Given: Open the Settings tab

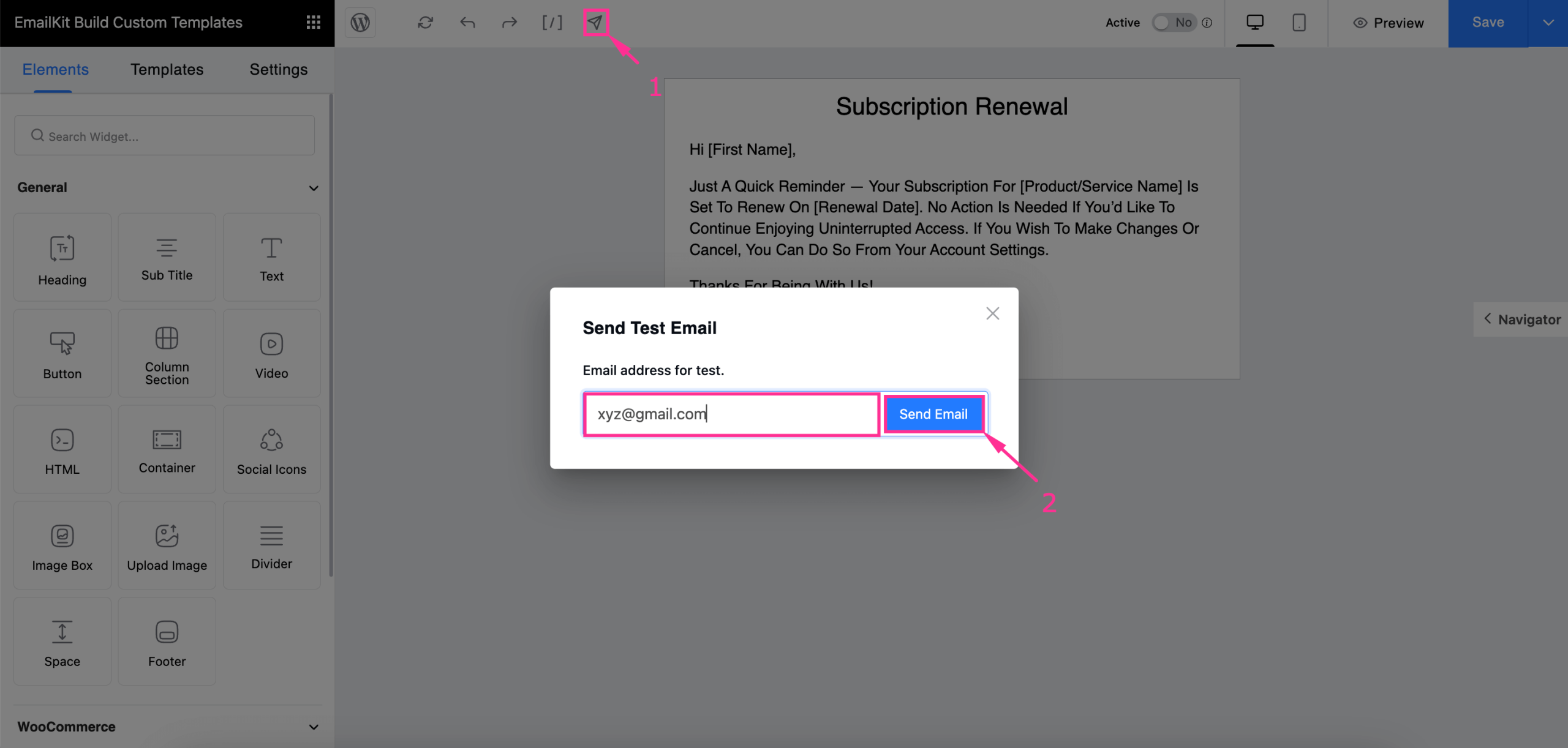Looking at the screenshot, I should [278, 70].
